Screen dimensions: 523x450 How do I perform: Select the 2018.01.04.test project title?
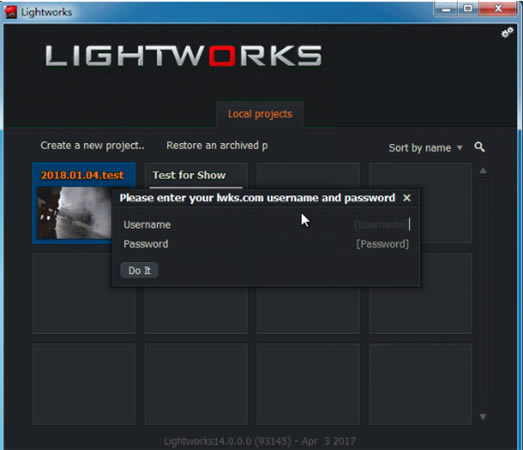pyautogui.click(x=82, y=175)
